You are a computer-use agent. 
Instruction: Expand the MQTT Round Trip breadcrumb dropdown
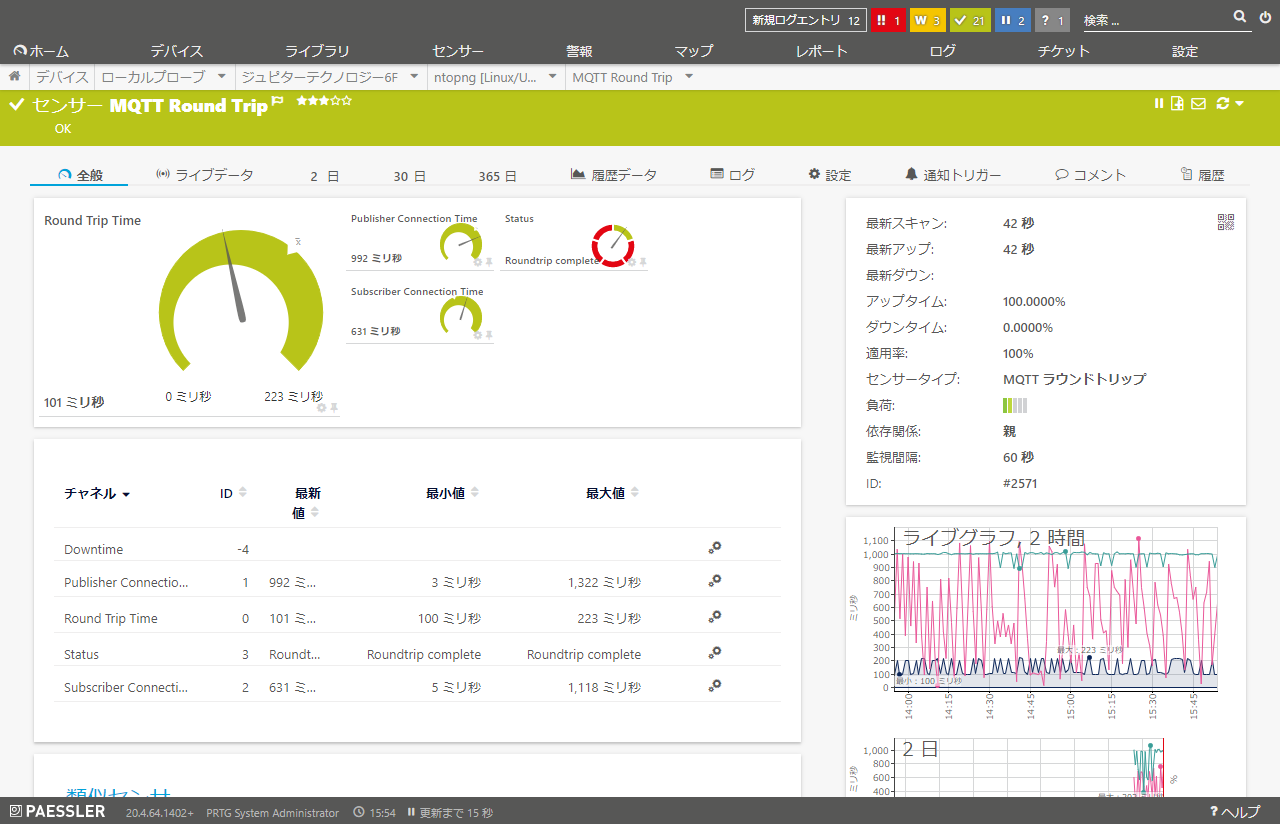[x=688, y=77]
